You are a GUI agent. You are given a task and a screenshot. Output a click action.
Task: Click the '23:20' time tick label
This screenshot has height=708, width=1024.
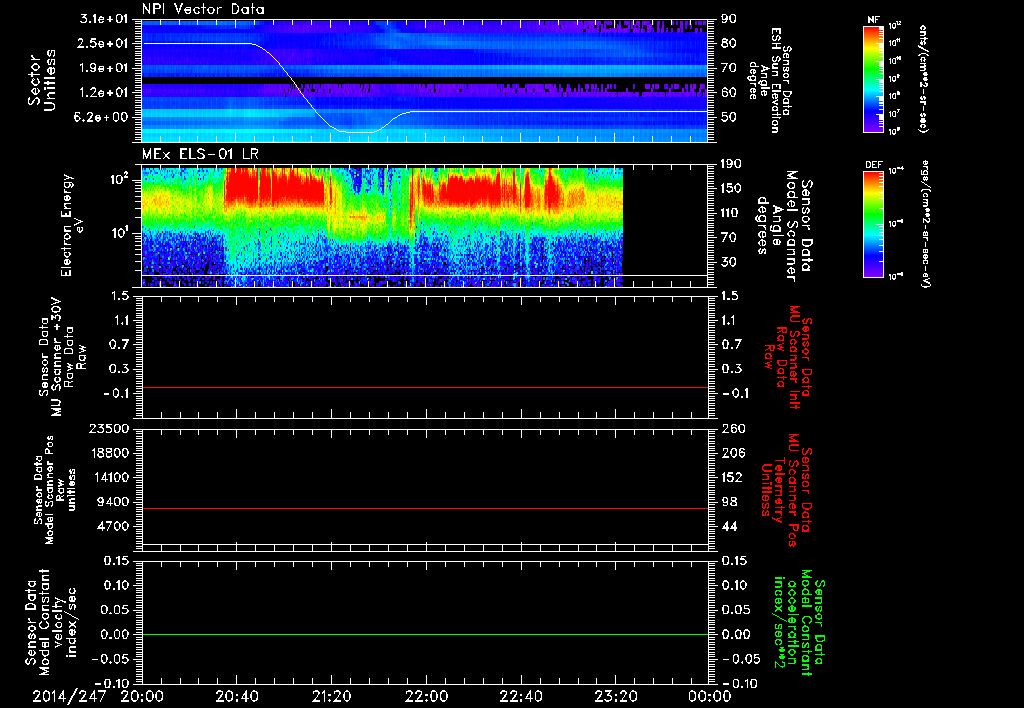tap(615, 696)
